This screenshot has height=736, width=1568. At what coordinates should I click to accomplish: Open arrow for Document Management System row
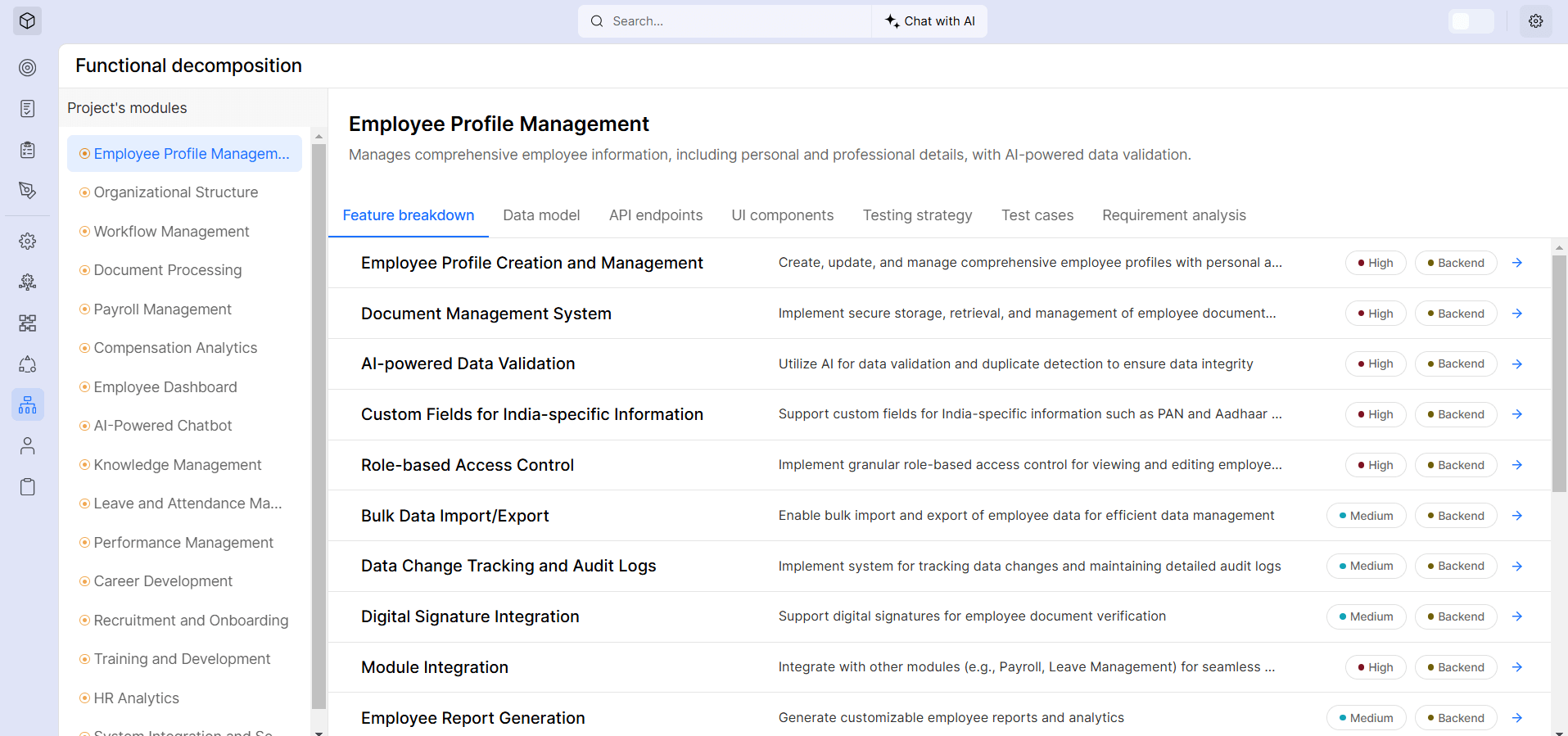1516,314
